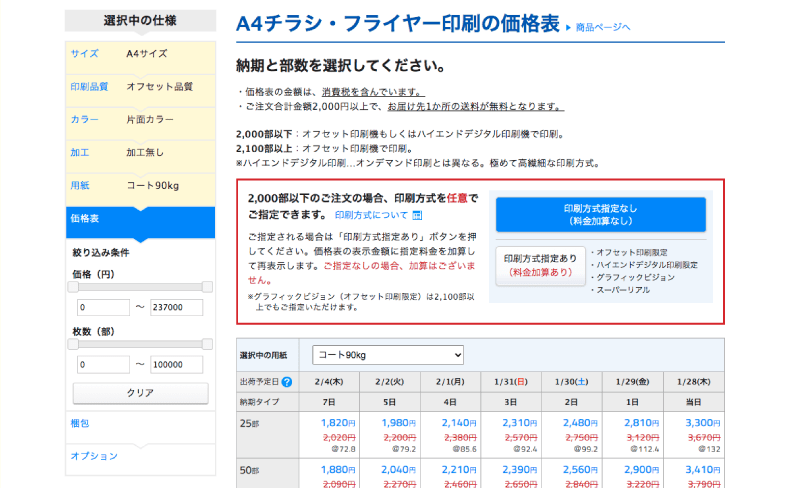
Task: Click the help icon beside 出荷予定日
Action: [287, 382]
